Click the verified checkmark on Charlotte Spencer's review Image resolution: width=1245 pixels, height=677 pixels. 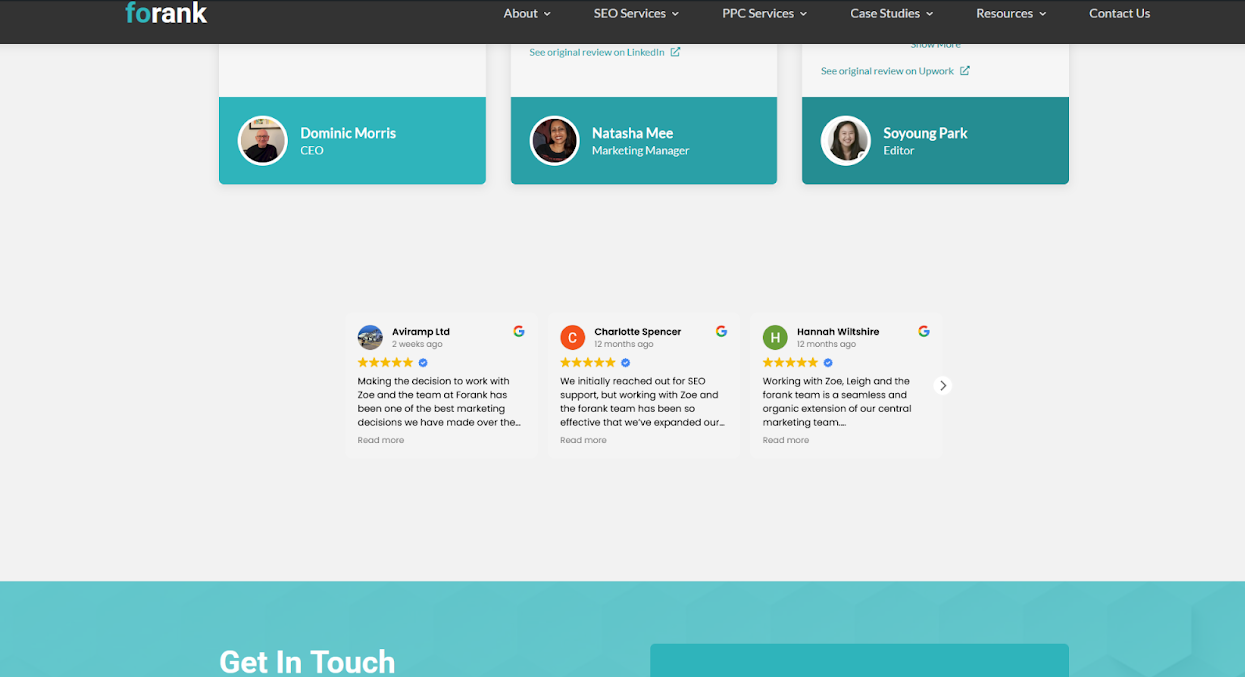click(x=625, y=363)
